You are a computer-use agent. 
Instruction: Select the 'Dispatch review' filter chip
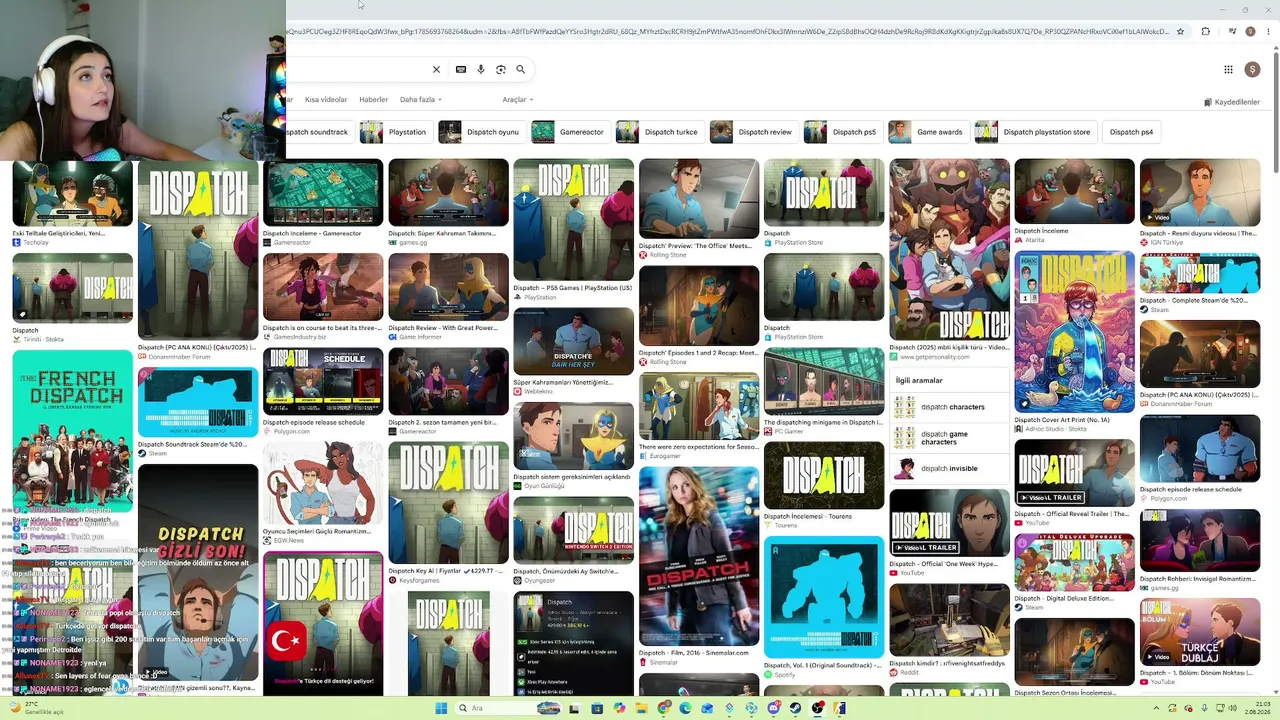753,132
